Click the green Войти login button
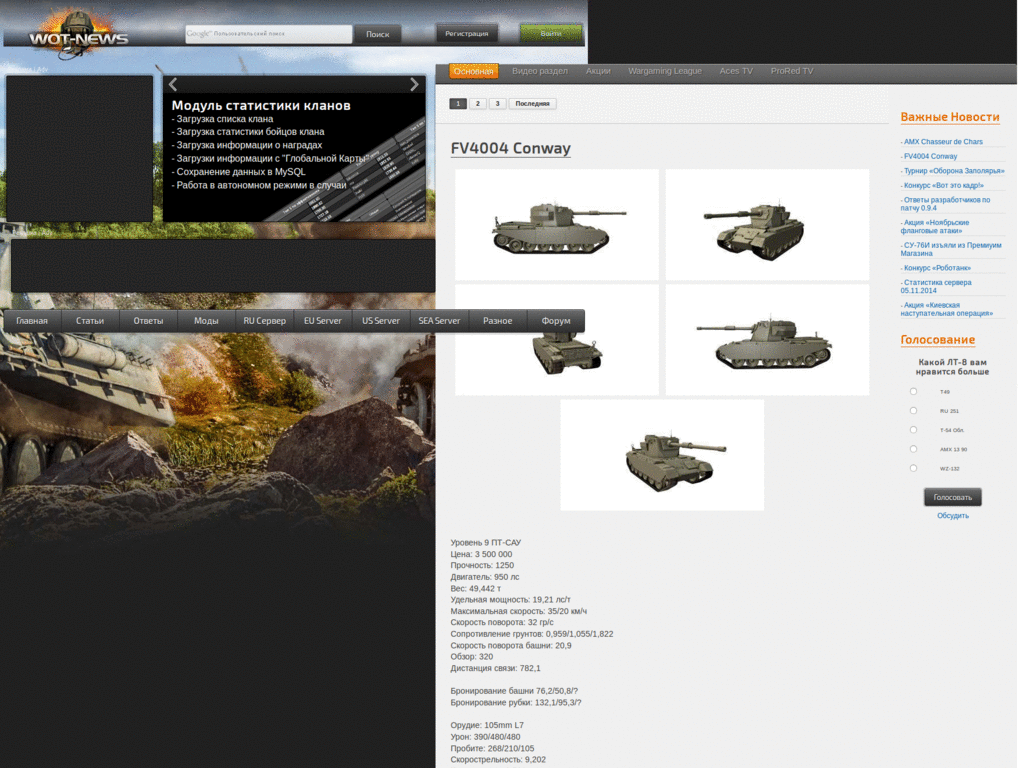 [551, 33]
